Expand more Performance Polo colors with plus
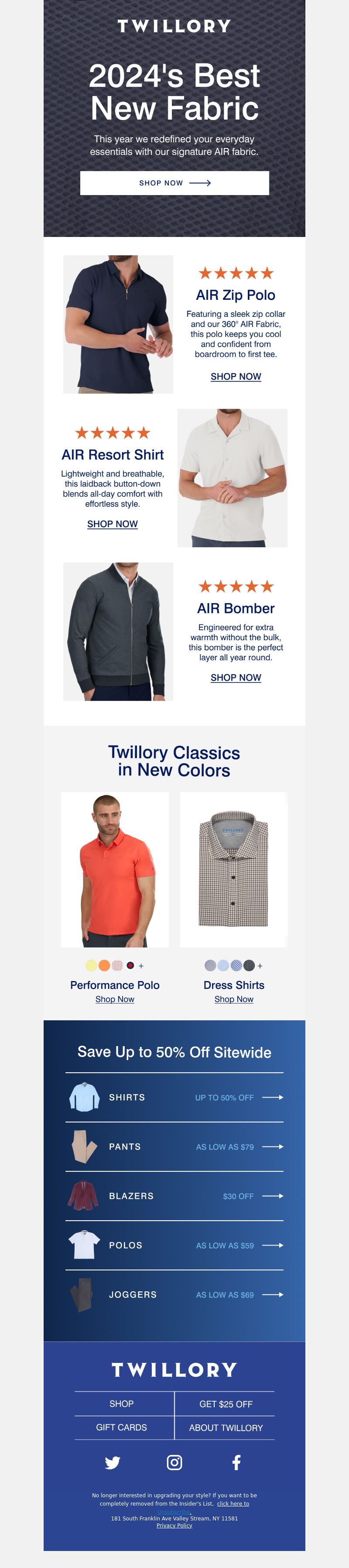This screenshot has height=1568, width=349. point(141,966)
